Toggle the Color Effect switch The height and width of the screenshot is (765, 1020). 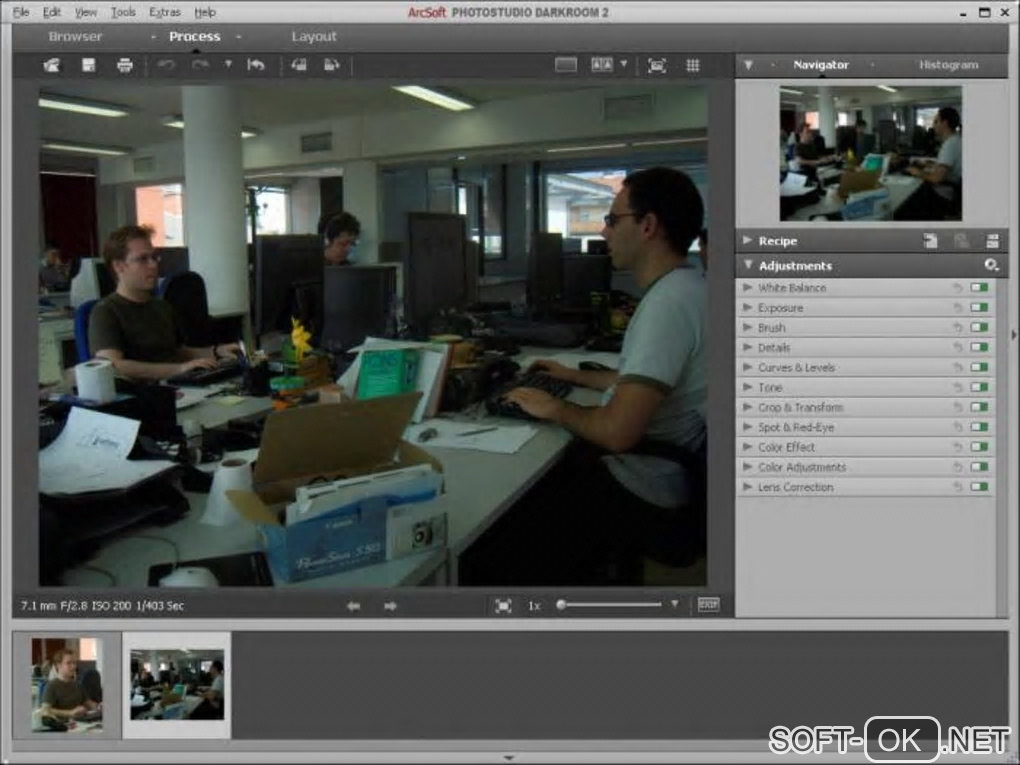click(979, 447)
